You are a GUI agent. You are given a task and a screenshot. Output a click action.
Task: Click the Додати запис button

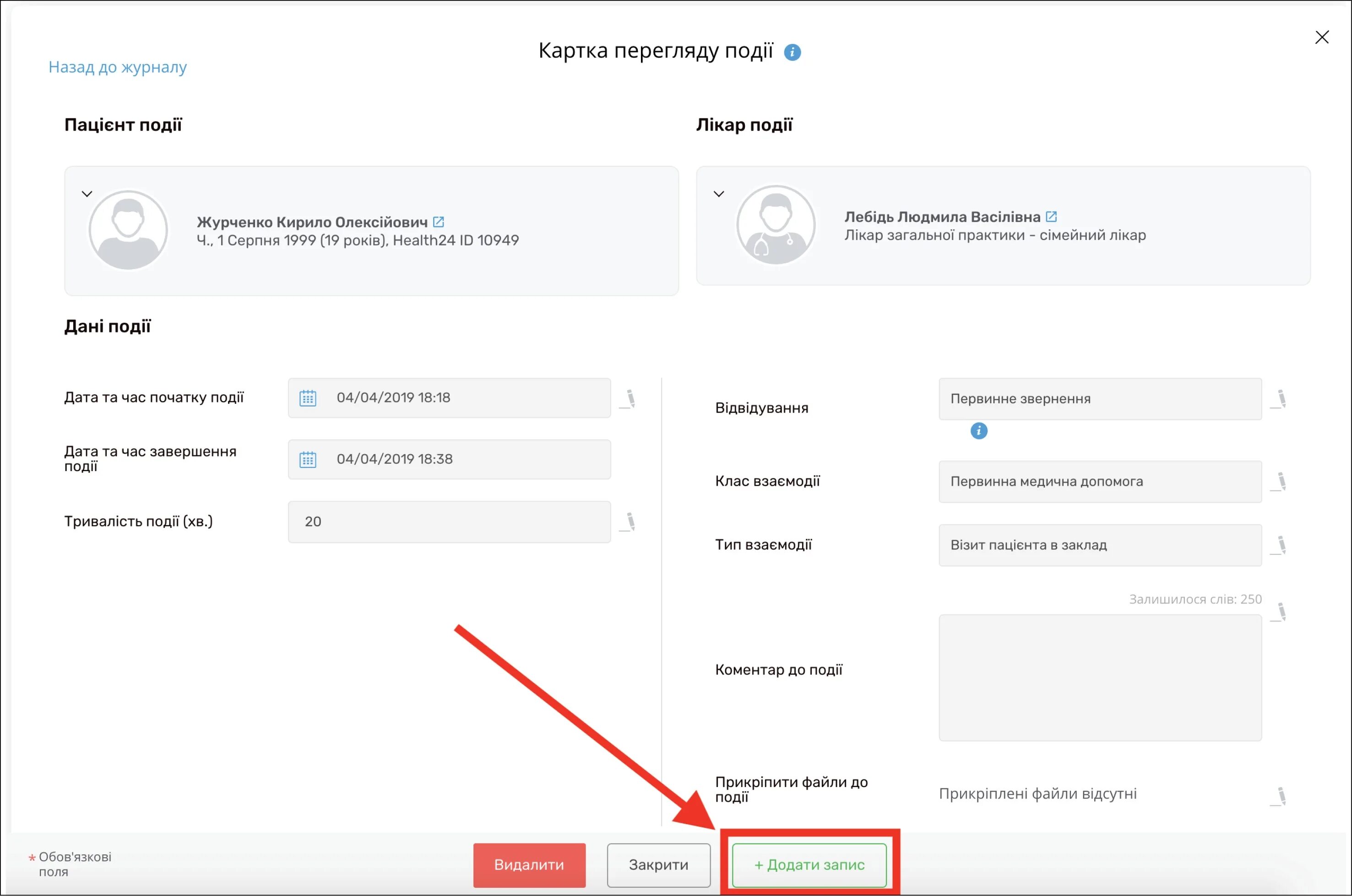809,864
